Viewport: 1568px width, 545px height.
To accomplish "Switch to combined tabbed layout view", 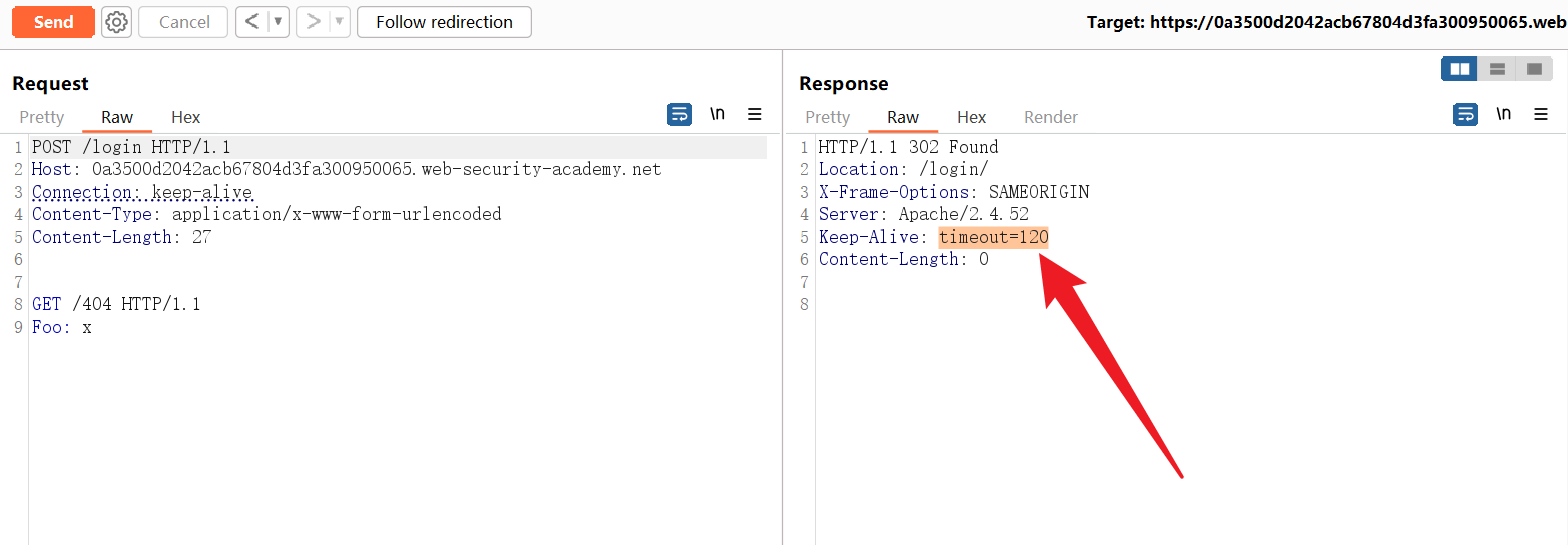I will click(1534, 69).
